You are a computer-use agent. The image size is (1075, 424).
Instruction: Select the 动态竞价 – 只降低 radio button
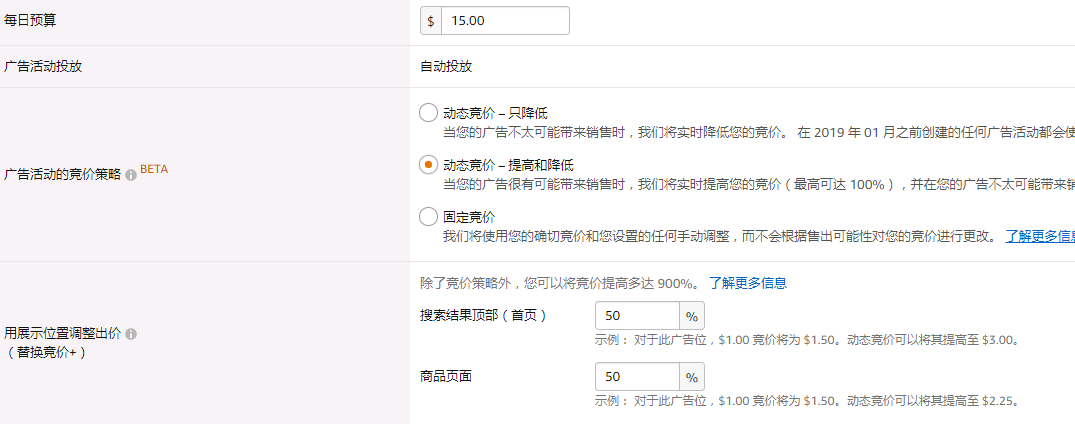(x=428, y=113)
